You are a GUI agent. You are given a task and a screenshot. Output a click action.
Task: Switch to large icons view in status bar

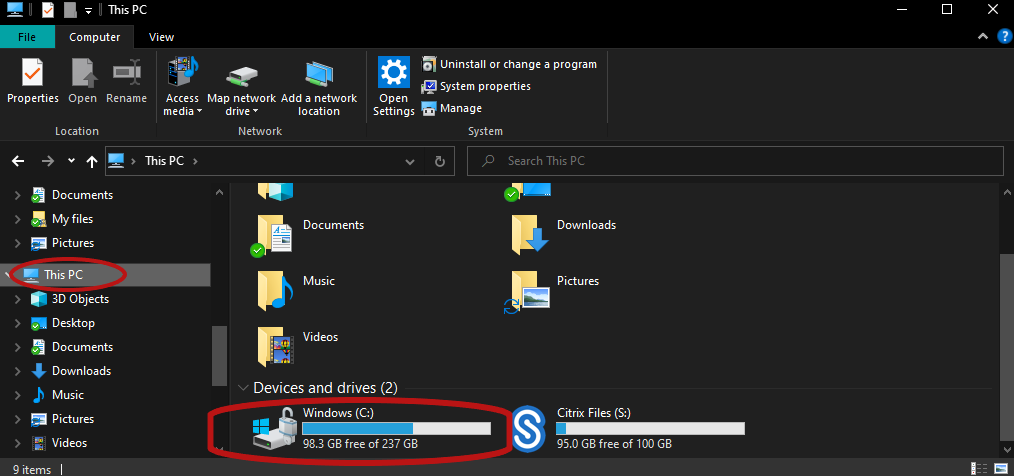pos(1000,468)
